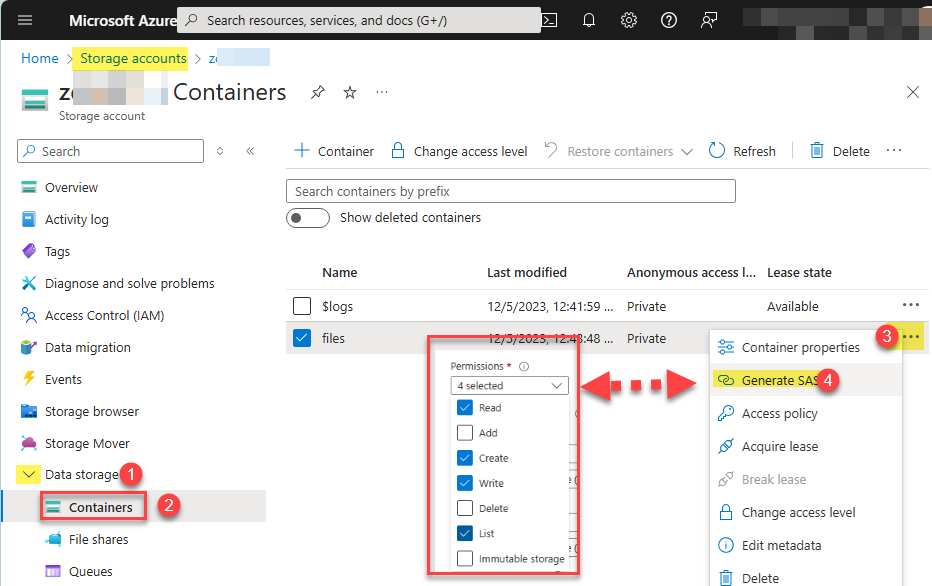Open the help question mark icon
The width and height of the screenshot is (932, 586).
pyautogui.click(x=669, y=20)
